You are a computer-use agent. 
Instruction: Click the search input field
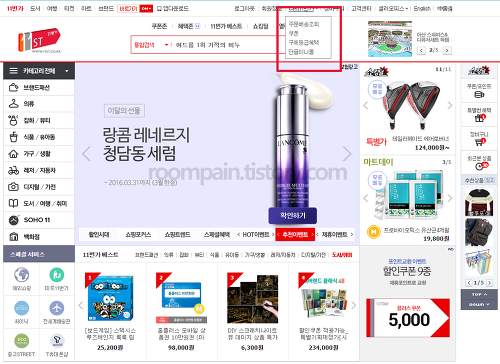(x=227, y=45)
